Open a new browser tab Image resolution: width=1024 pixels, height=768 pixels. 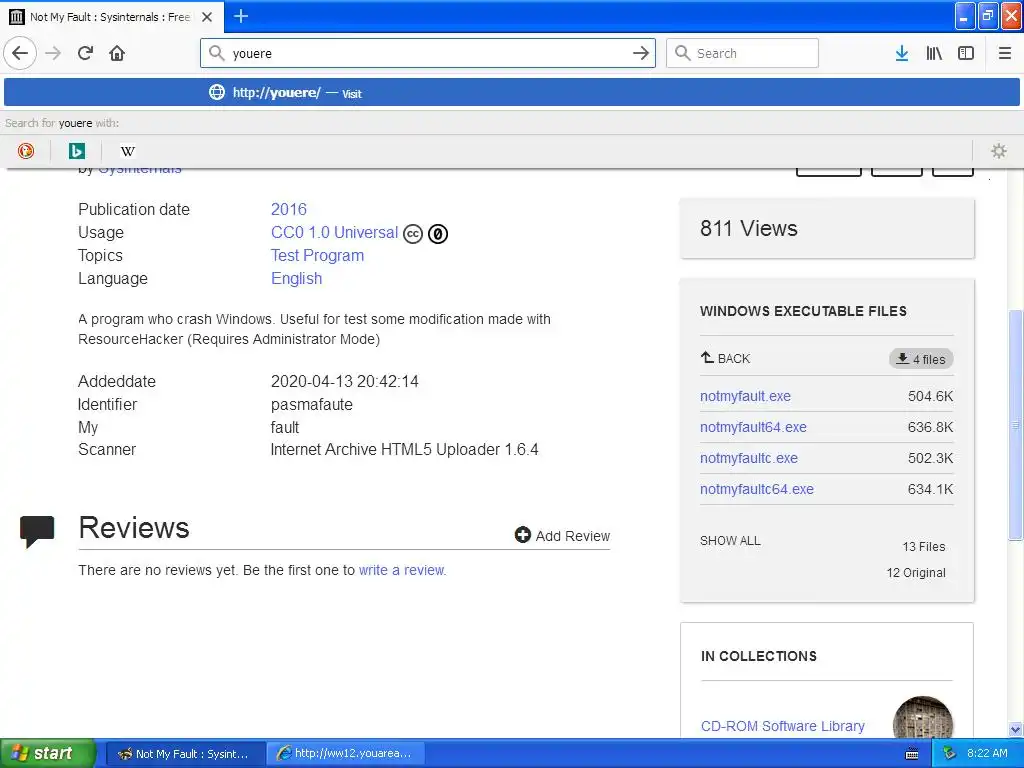(240, 16)
